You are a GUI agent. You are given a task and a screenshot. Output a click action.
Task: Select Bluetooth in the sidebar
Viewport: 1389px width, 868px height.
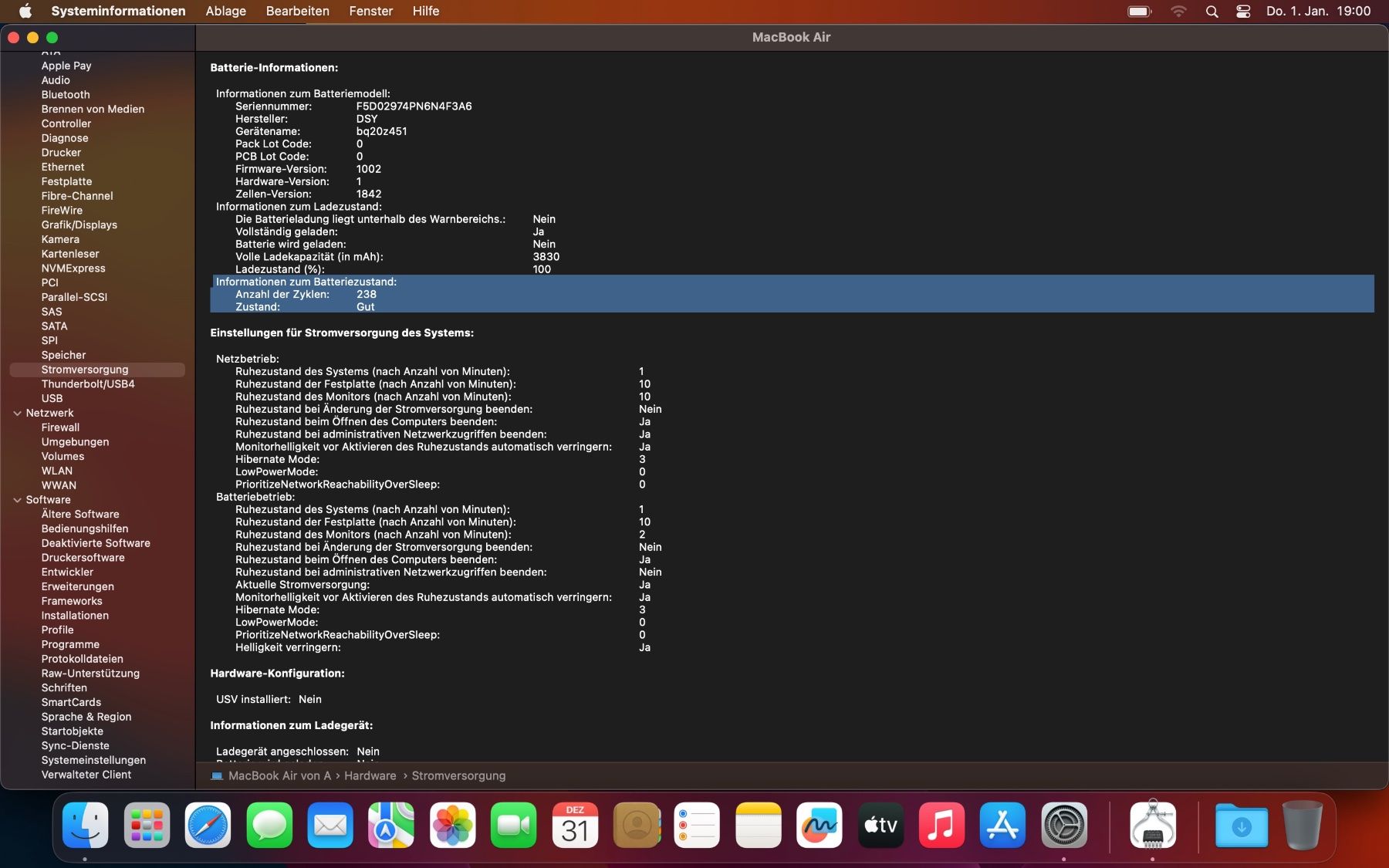[66, 95]
